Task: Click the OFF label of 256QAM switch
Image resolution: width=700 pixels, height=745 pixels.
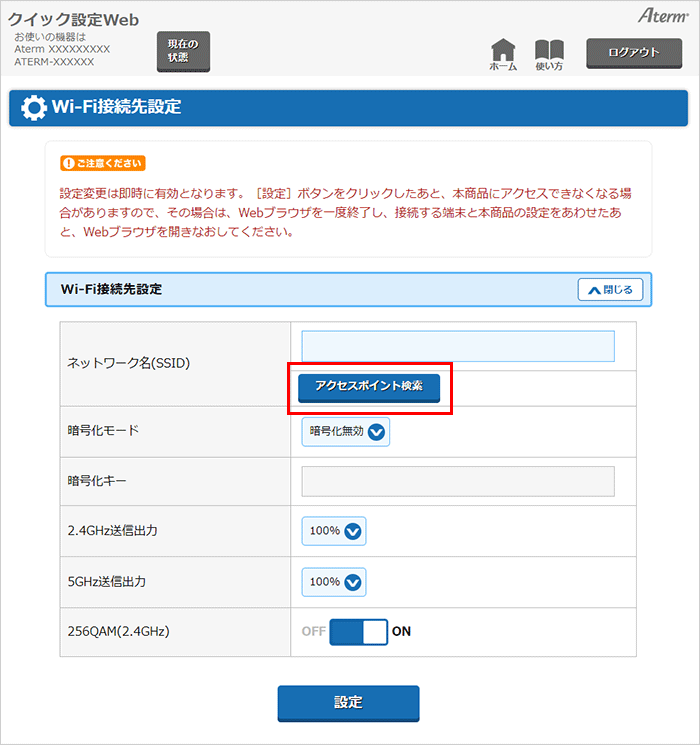Action: pos(313,632)
